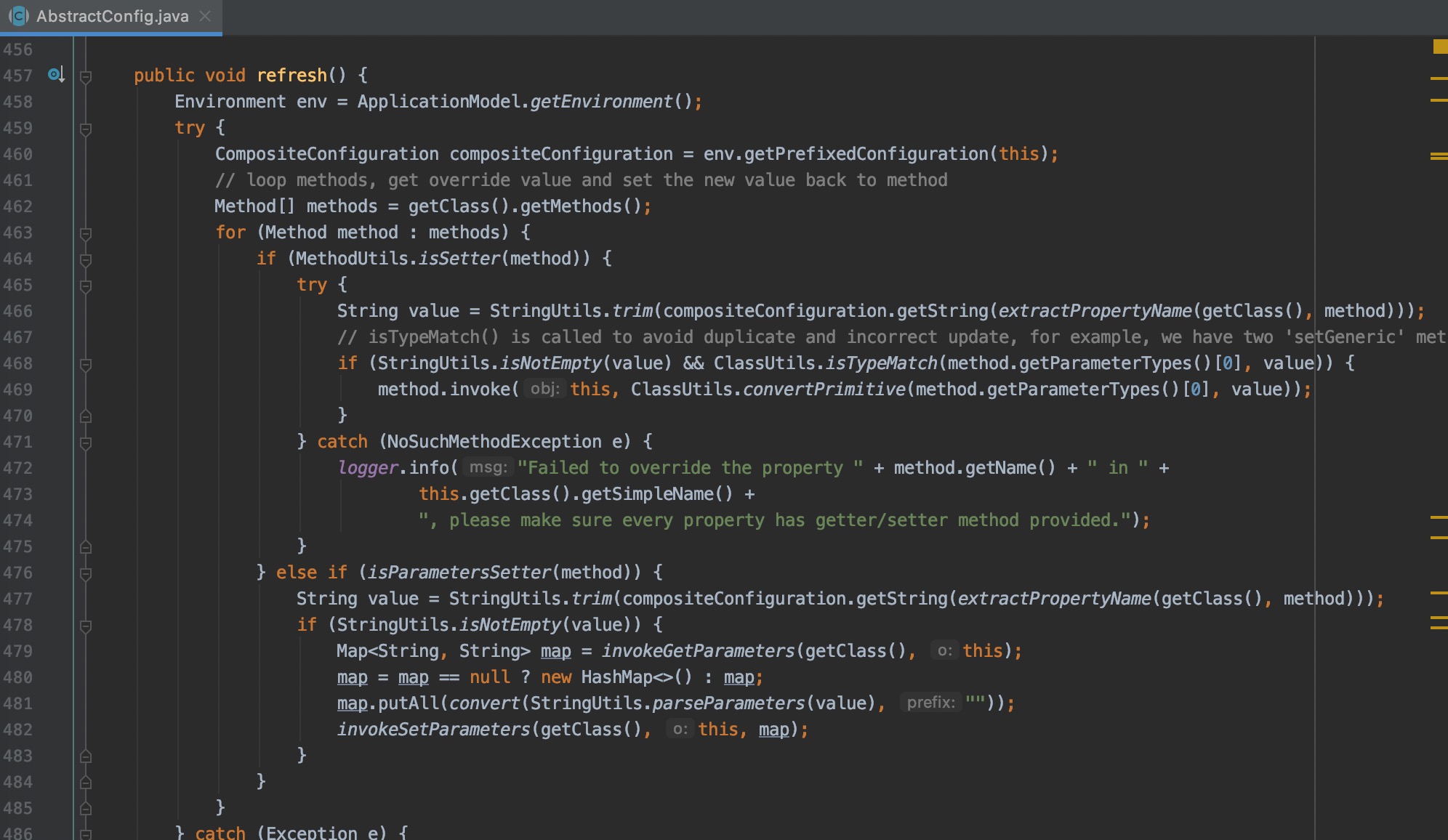
Task: Click the yellow inspections indicator atop the scrollbar
Action: tap(1438, 48)
